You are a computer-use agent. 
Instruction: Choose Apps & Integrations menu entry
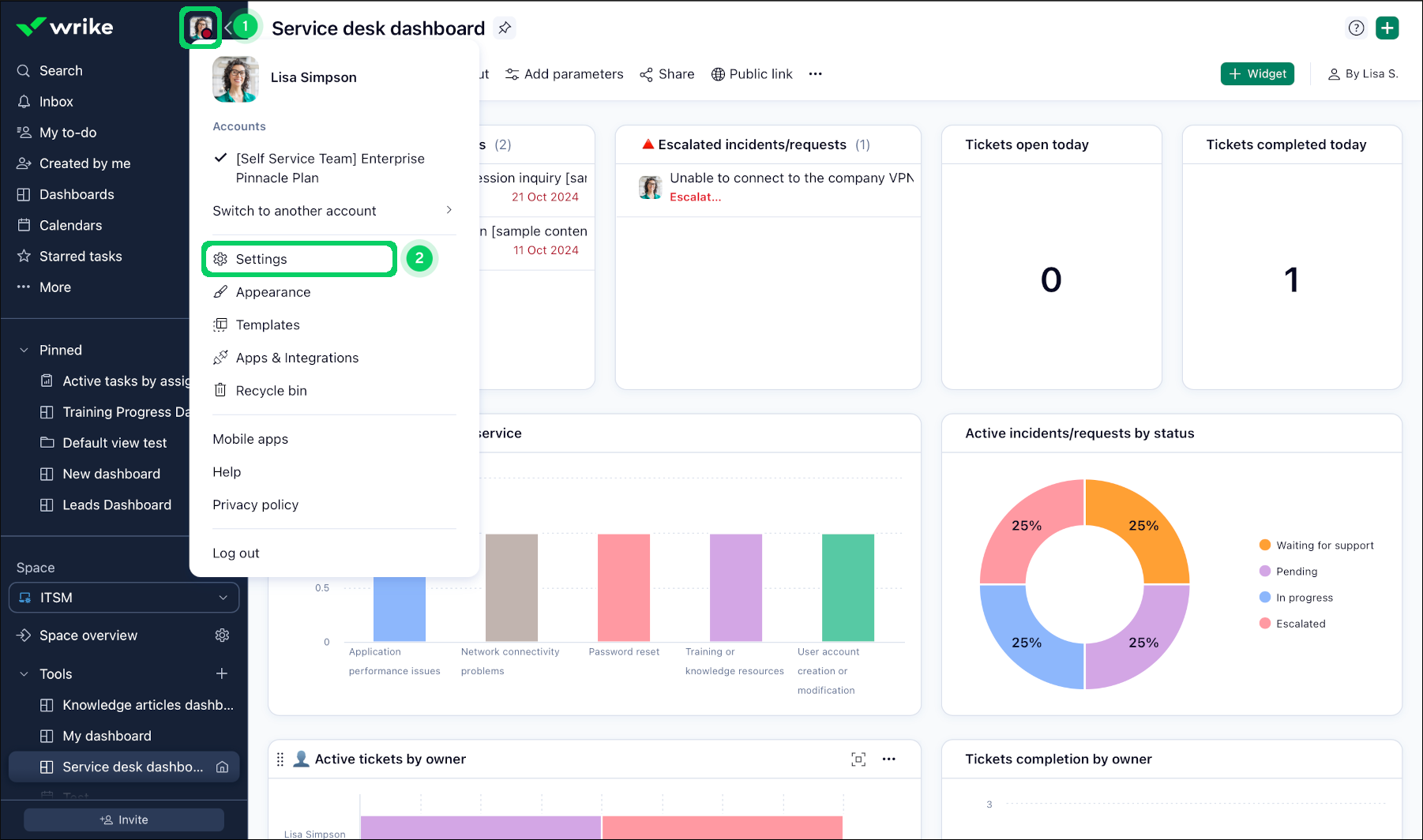297,358
